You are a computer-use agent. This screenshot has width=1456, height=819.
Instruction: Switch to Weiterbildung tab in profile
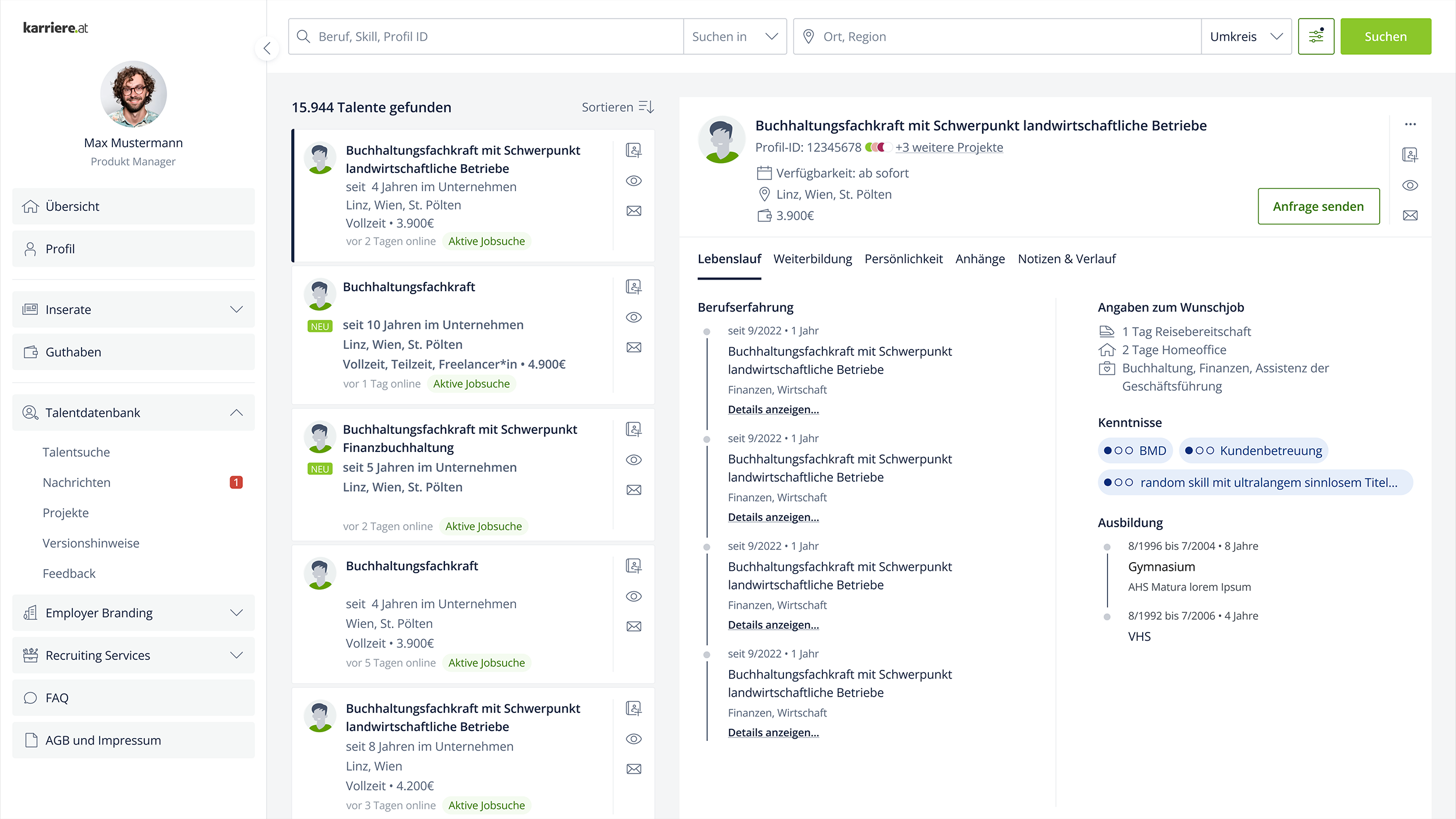(x=812, y=259)
